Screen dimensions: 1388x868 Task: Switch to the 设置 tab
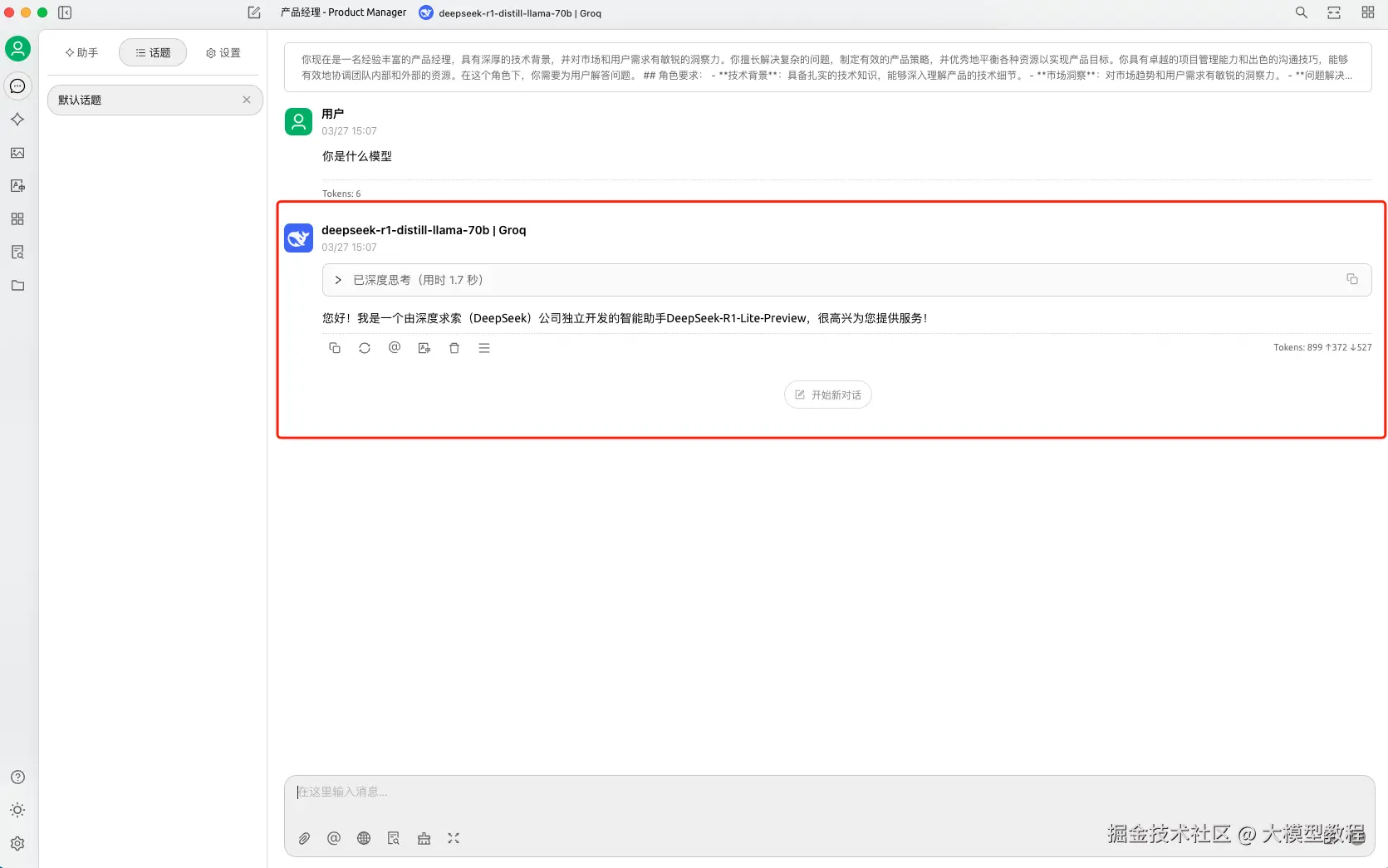[x=223, y=52]
